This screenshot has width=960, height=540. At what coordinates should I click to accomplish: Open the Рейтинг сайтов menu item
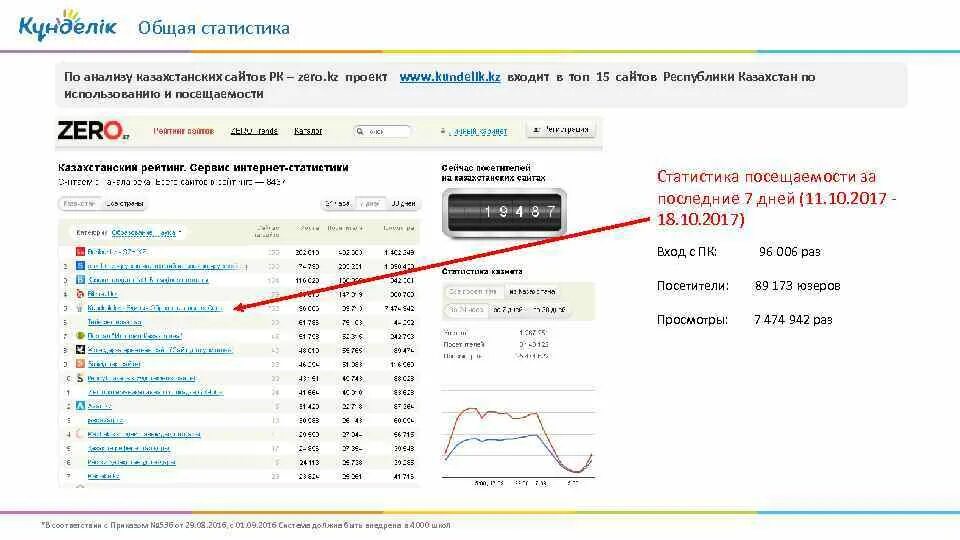coord(183,131)
